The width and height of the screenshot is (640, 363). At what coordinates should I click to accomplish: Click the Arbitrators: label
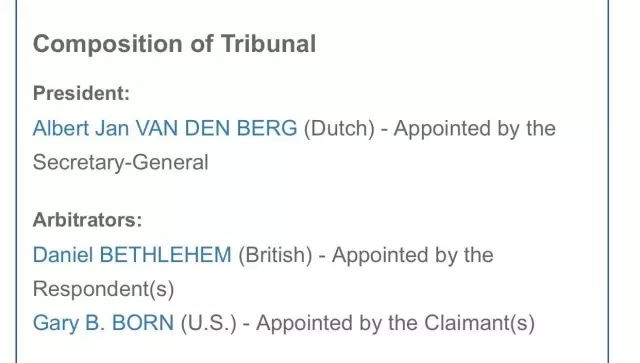tap(87, 220)
